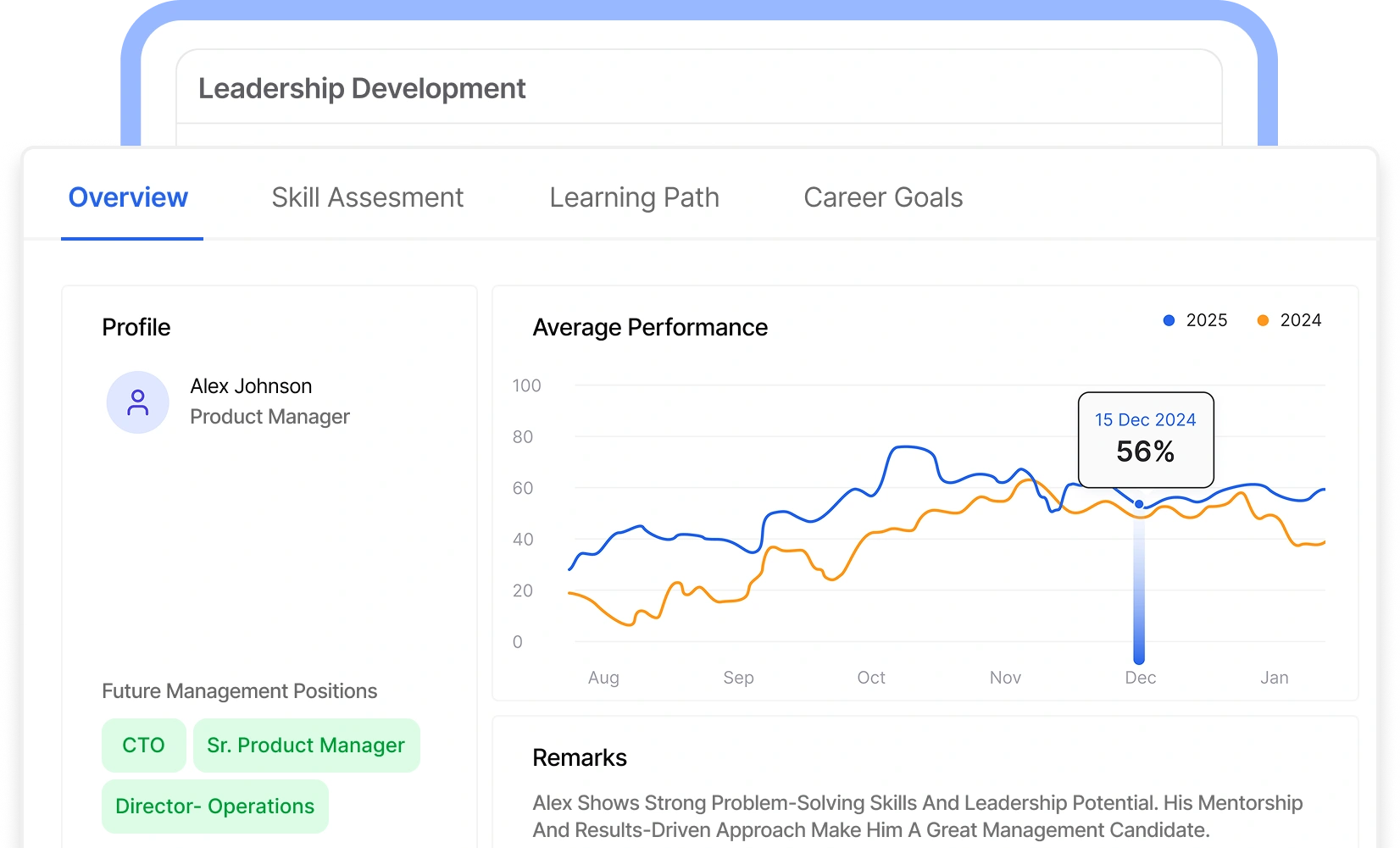Click the 60 y-axis value
Screen dimensions: 1400x848
pyautogui.click(x=523, y=488)
